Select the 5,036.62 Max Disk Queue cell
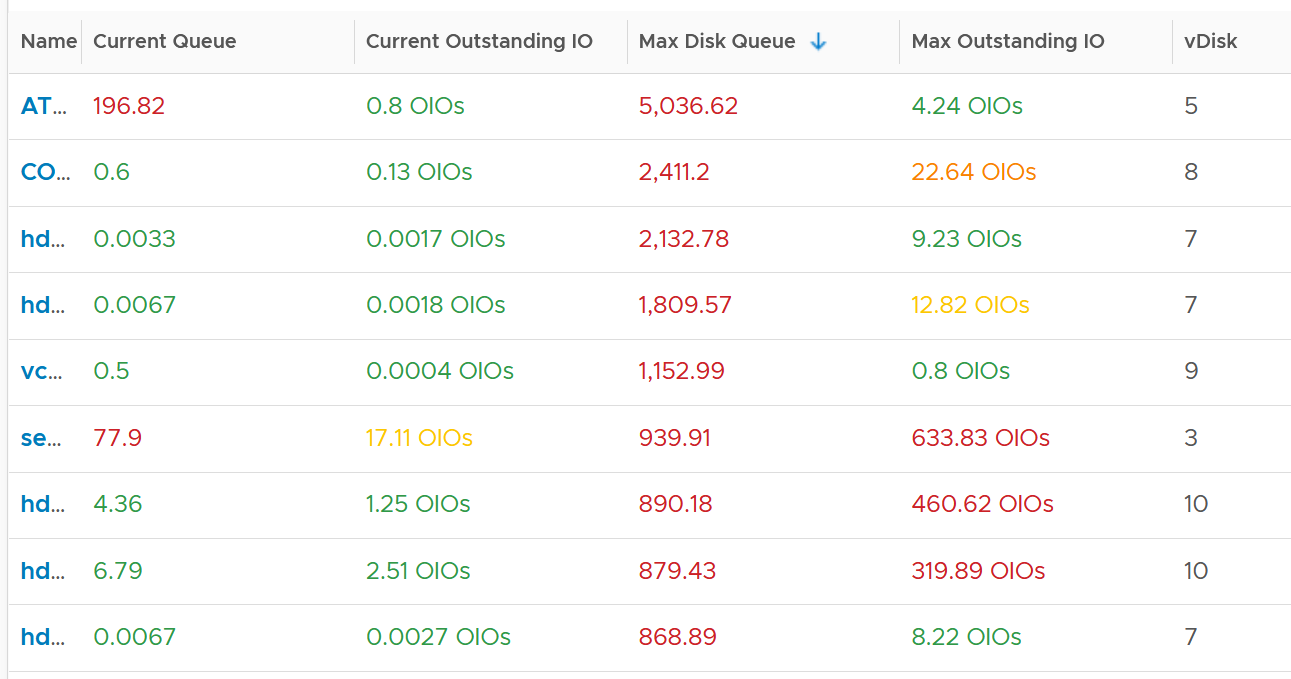 click(x=688, y=106)
